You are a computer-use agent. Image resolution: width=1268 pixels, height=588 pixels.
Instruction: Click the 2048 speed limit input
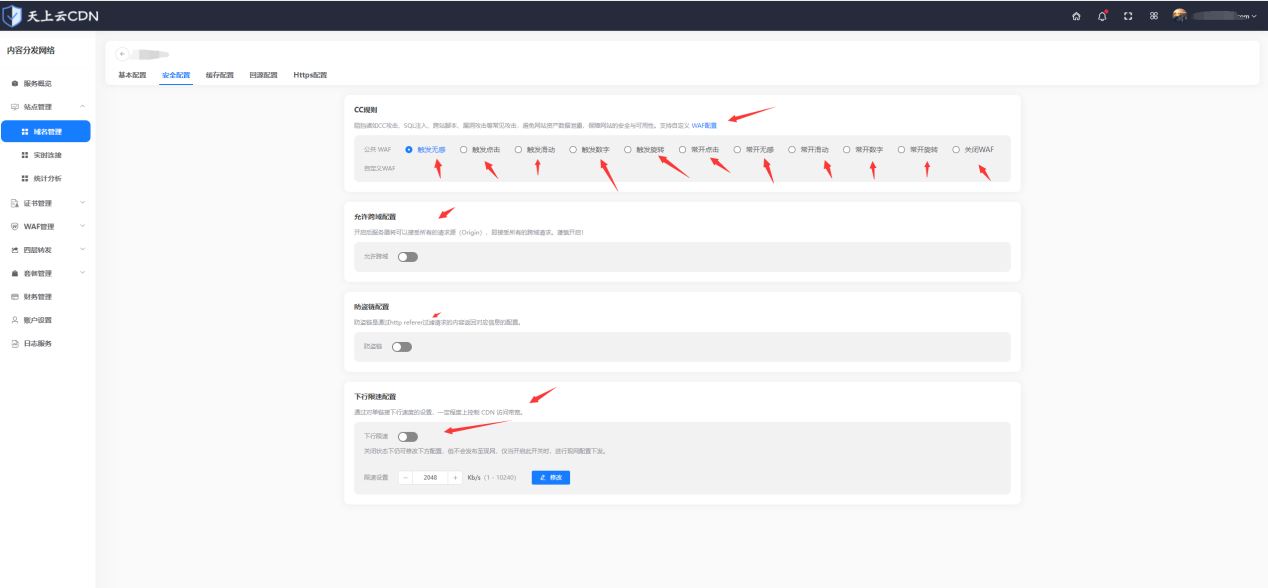(x=431, y=477)
